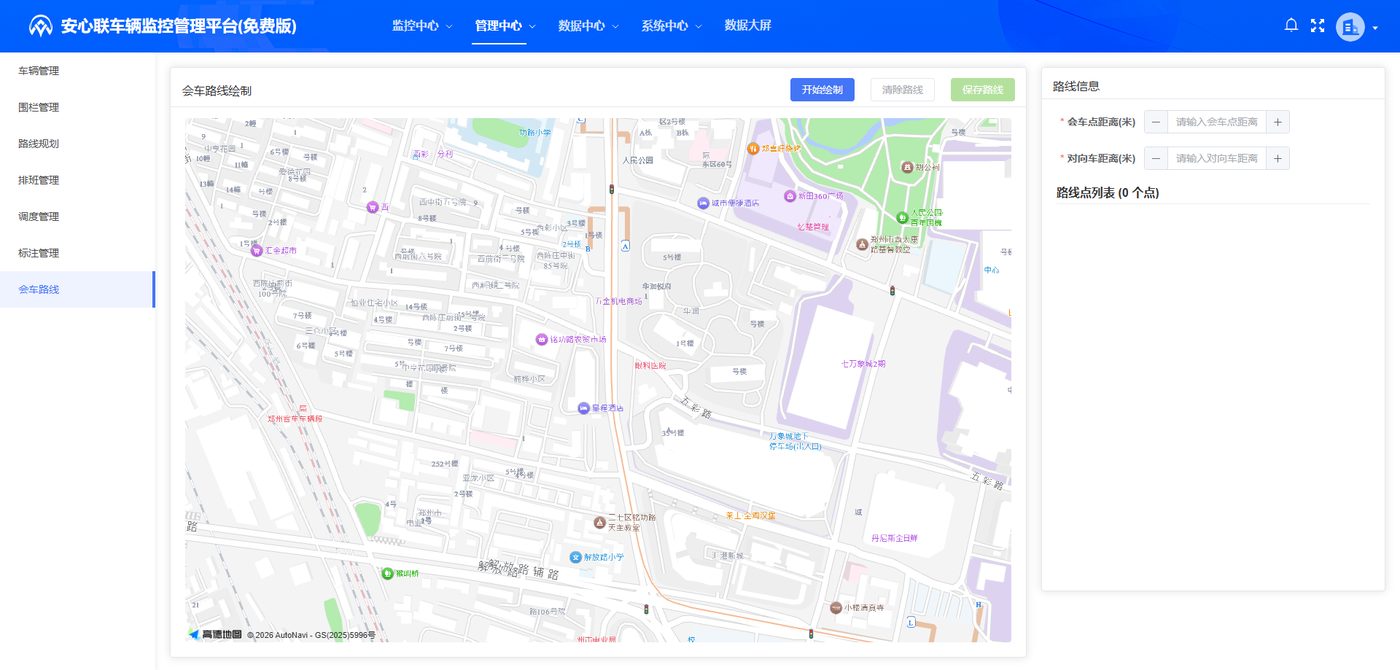This screenshot has width=1400, height=670.
Task: Click the 路线点列表 (0 个点) heading
Action: (x=1108, y=192)
